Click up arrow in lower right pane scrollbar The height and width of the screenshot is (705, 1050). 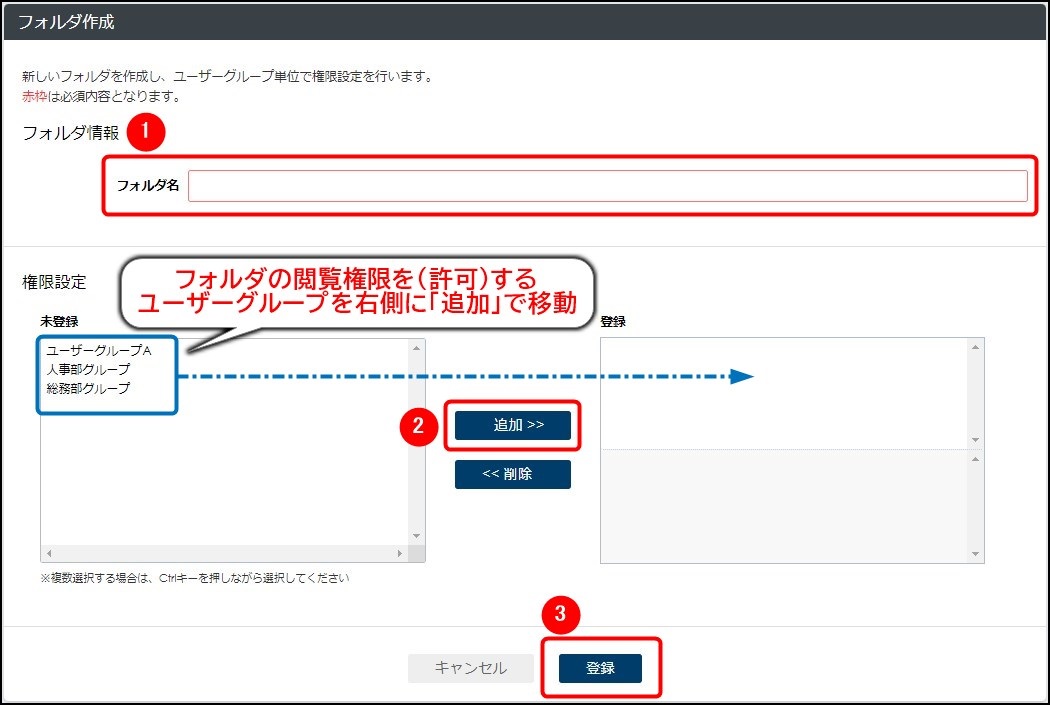click(x=975, y=458)
